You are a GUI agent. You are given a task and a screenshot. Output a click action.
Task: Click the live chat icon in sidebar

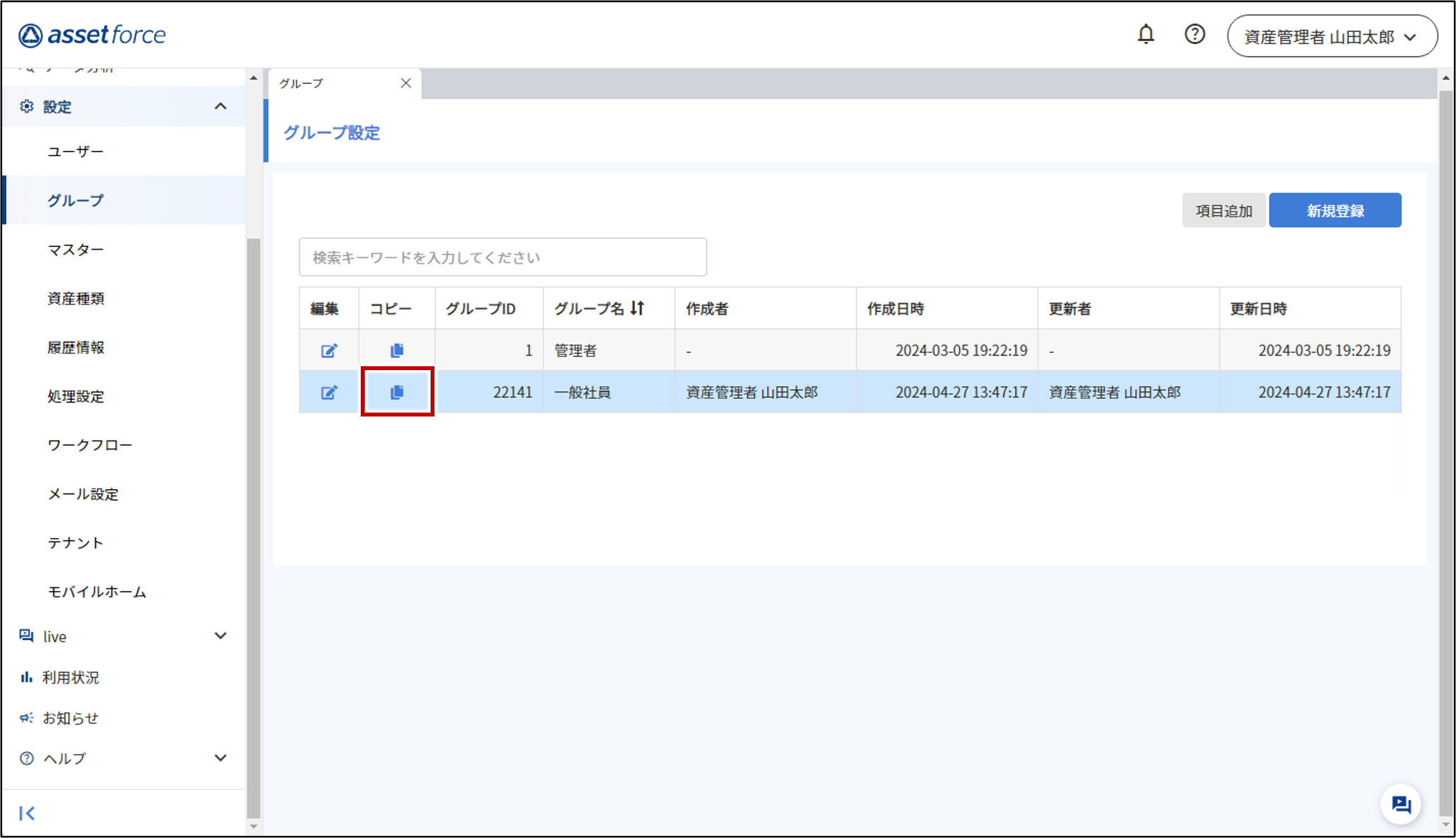[x=26, y=635]
